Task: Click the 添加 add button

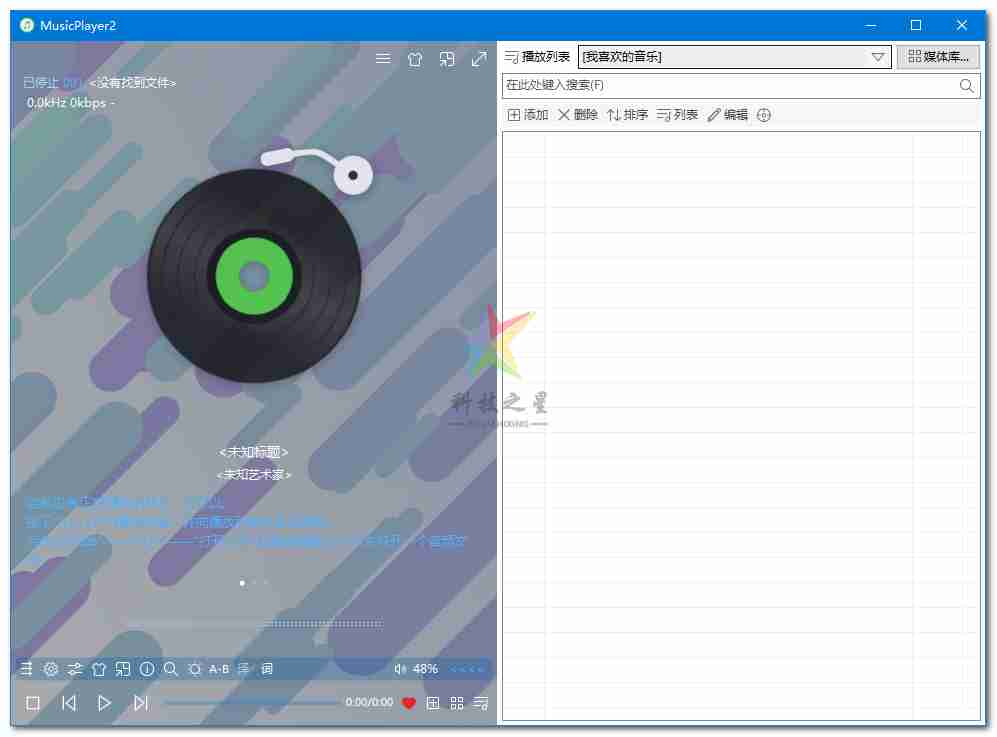Action: click(528, 115)
